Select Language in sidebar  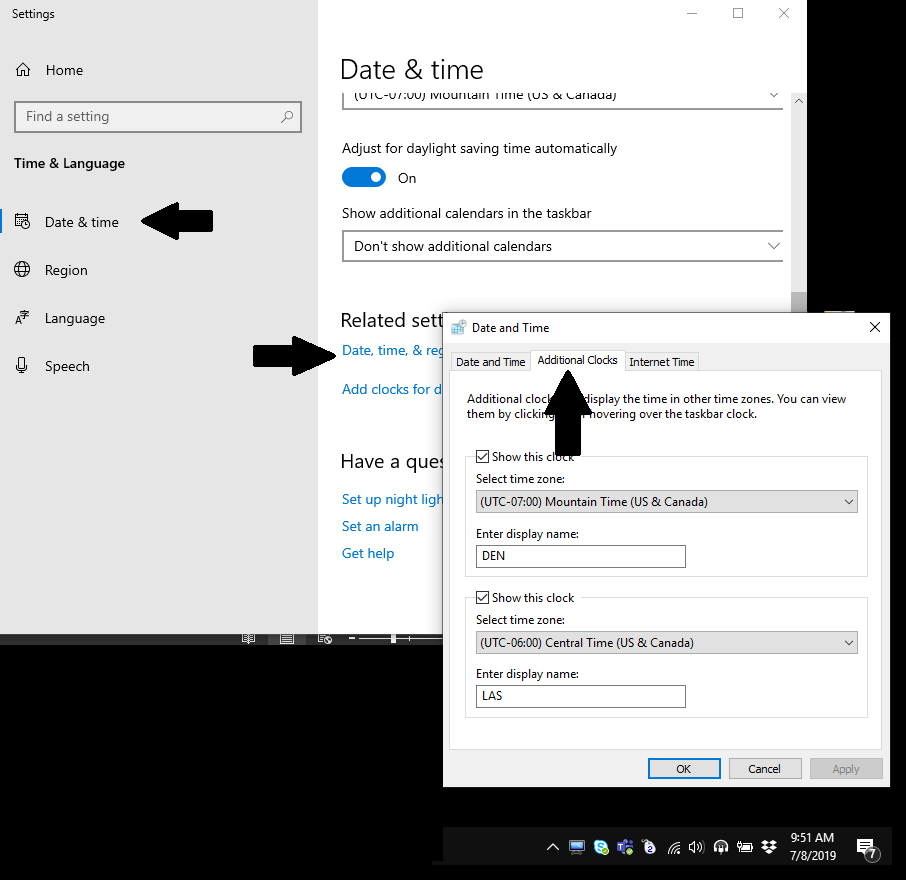pyautogui.click(x=75, y=318)
